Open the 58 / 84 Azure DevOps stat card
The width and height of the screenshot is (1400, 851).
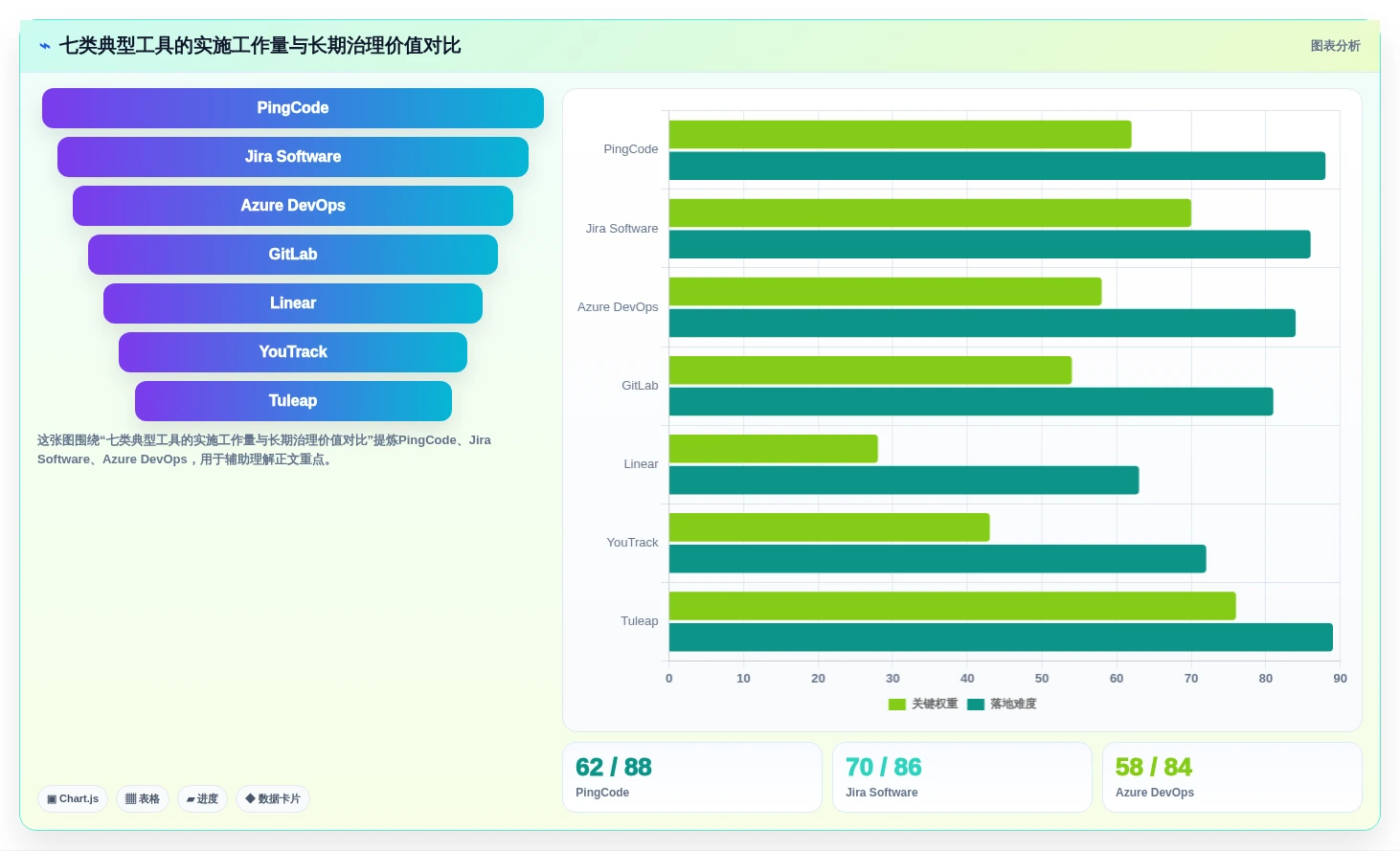click(x=1232, y=777)
